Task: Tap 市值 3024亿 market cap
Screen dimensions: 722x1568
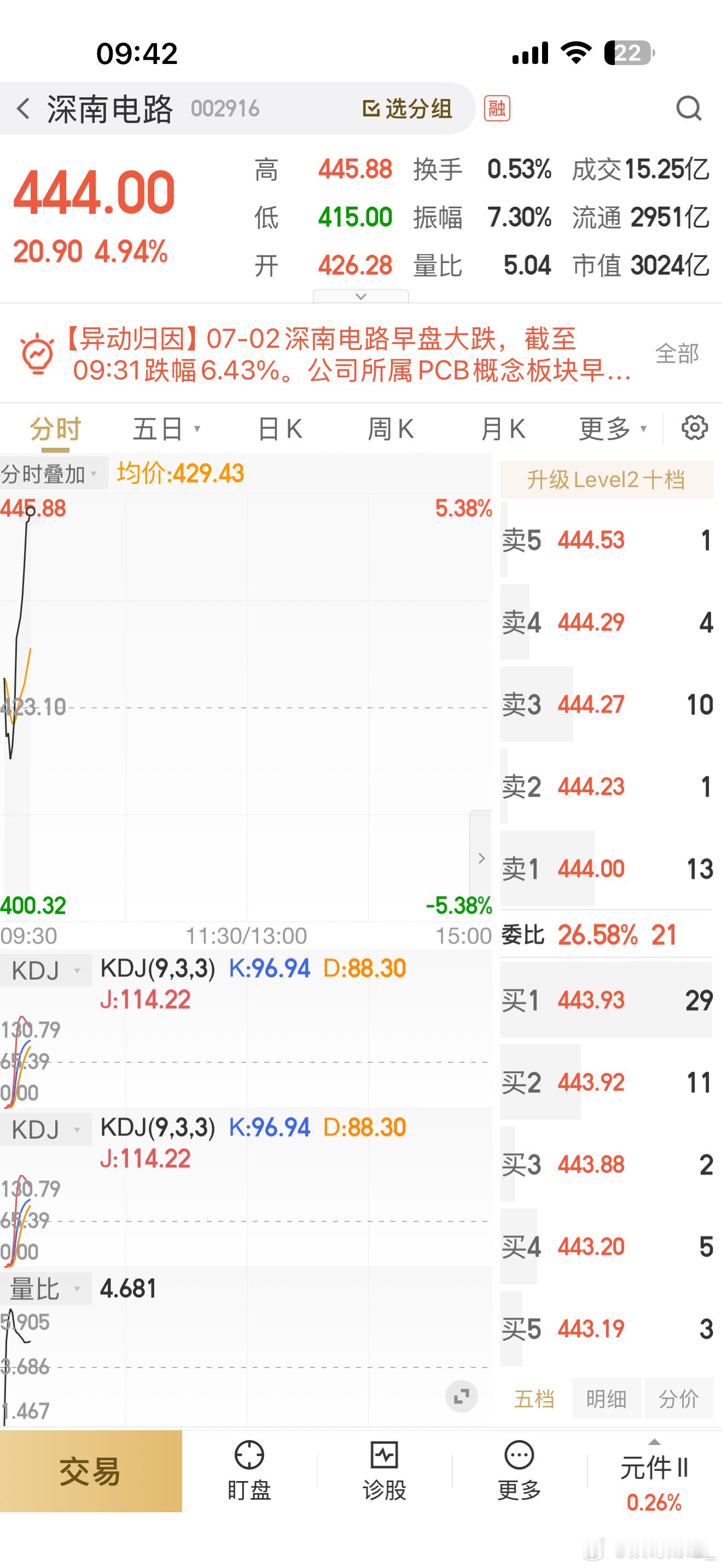Action: (641, 266)
